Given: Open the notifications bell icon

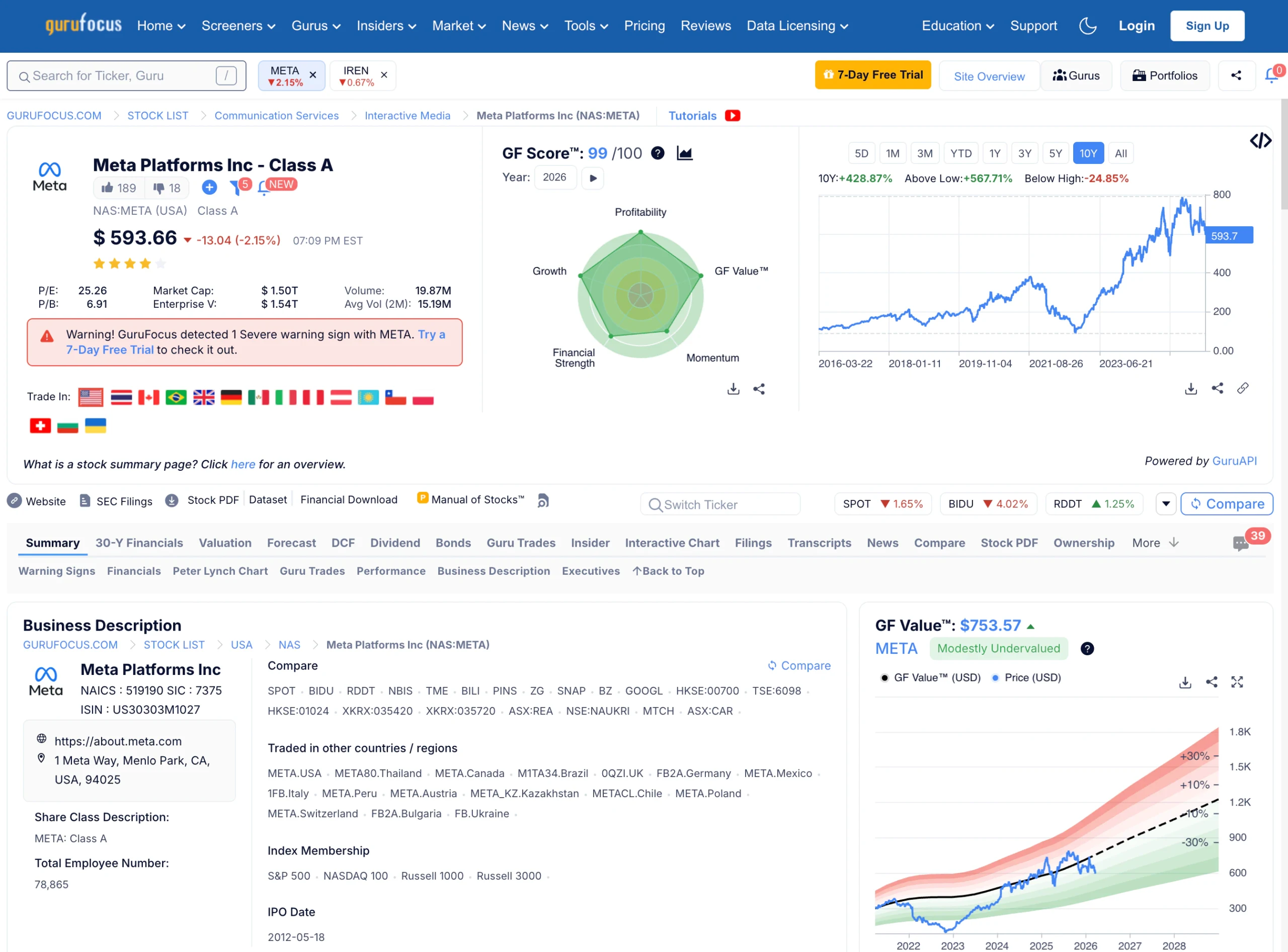Looking at the screenshot, I should click(1271, 75).
